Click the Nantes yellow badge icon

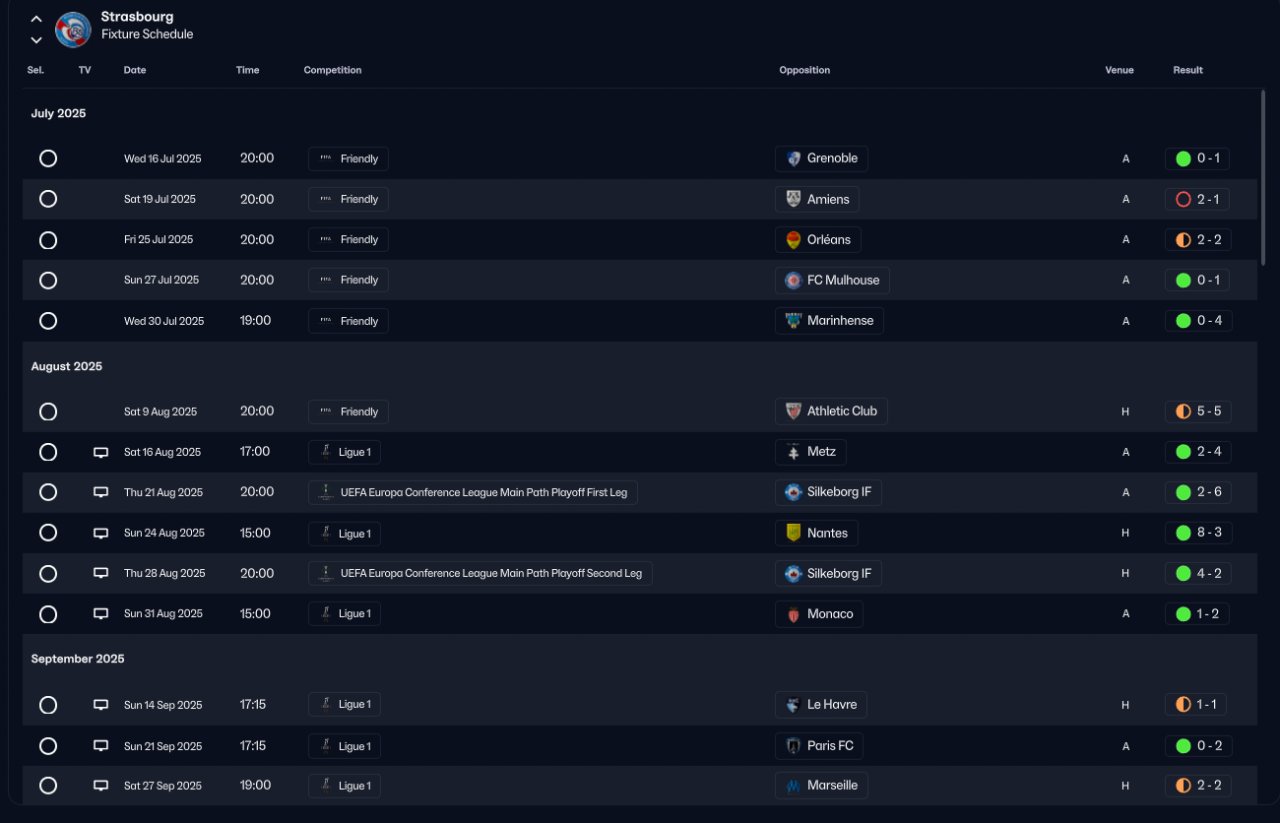pyautogui.click(x=794, y=533)
